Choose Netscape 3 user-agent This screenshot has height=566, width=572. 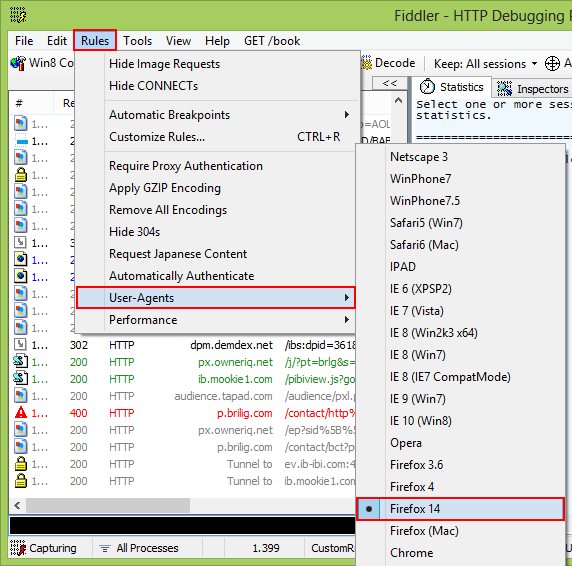(460, 157)
